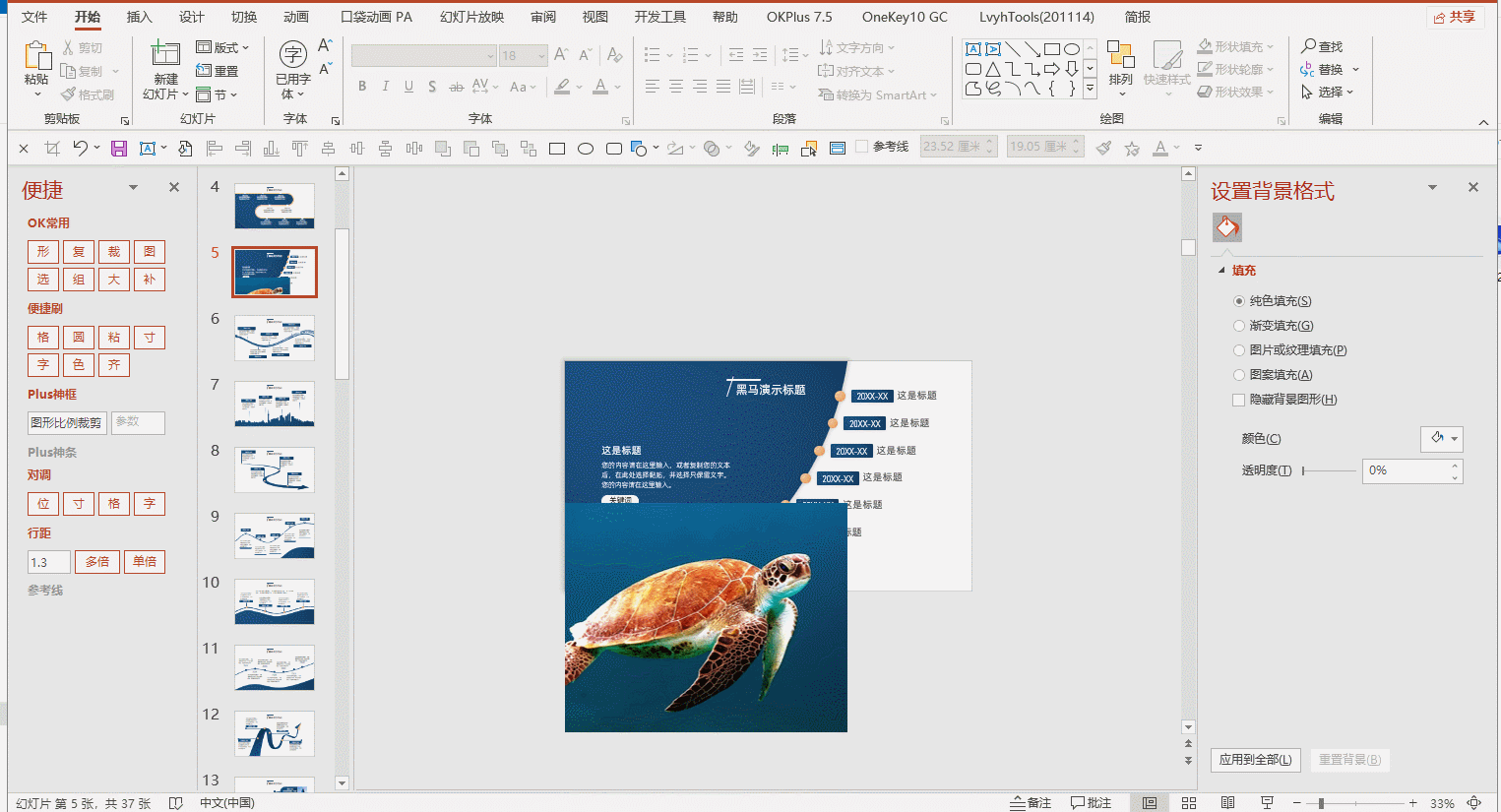The width and height of the screenshot is (1501, 812).
Task: Open the 版式 layout dropdown
Action: tap(222, 47)
